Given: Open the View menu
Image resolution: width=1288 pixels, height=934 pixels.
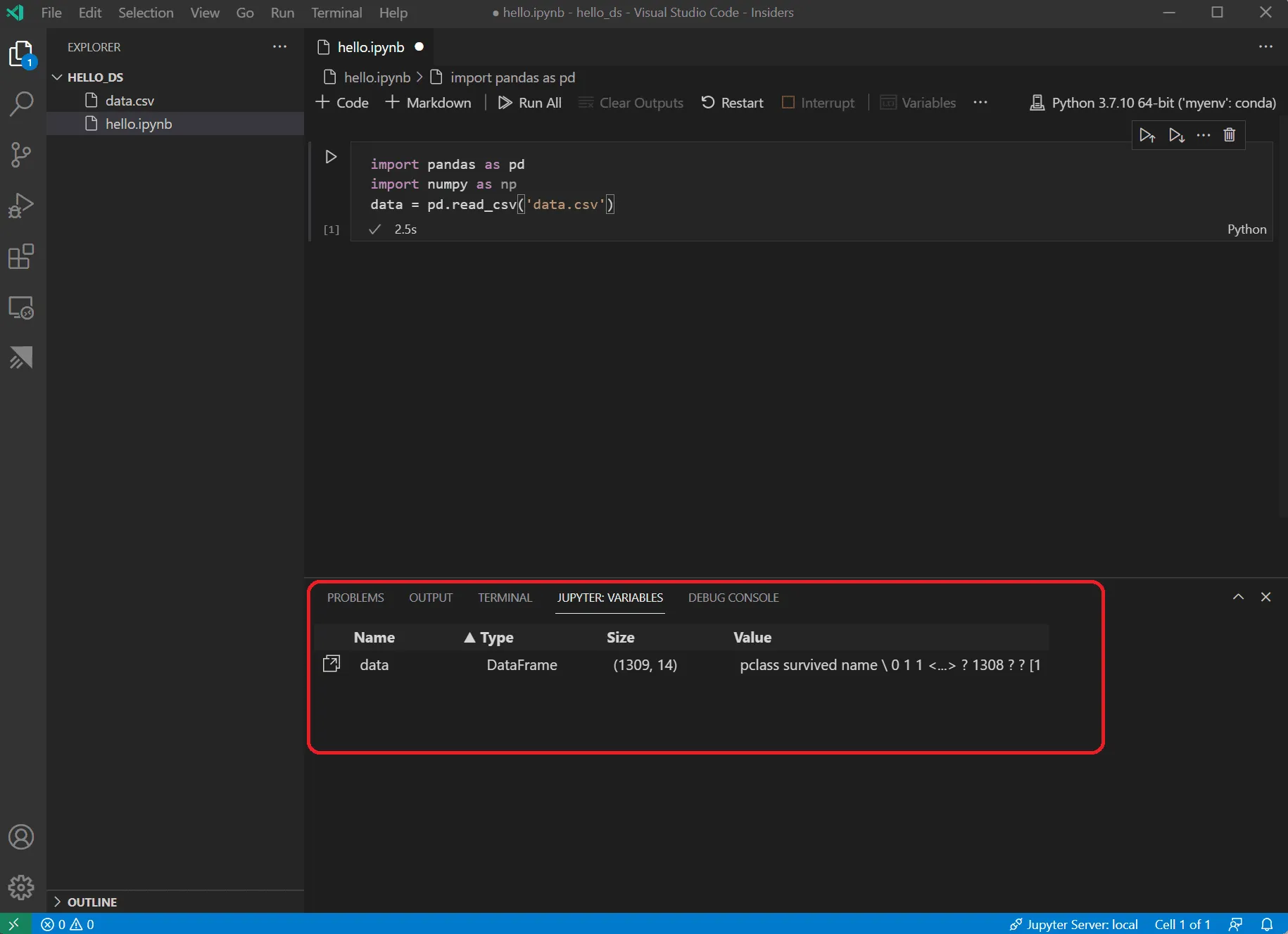Looking at the screenshot, I should 203,13.
